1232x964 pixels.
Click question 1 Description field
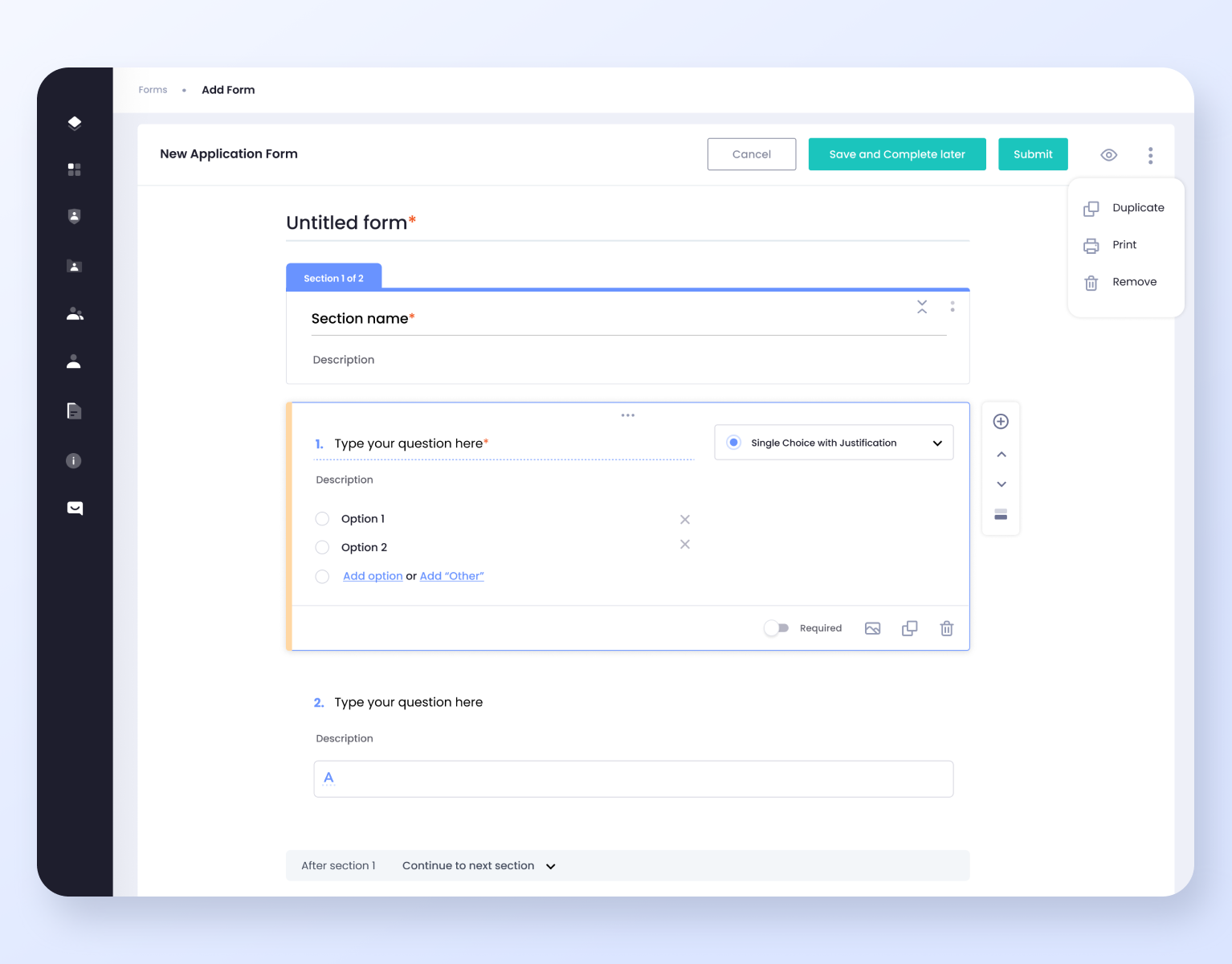(345, 480)
